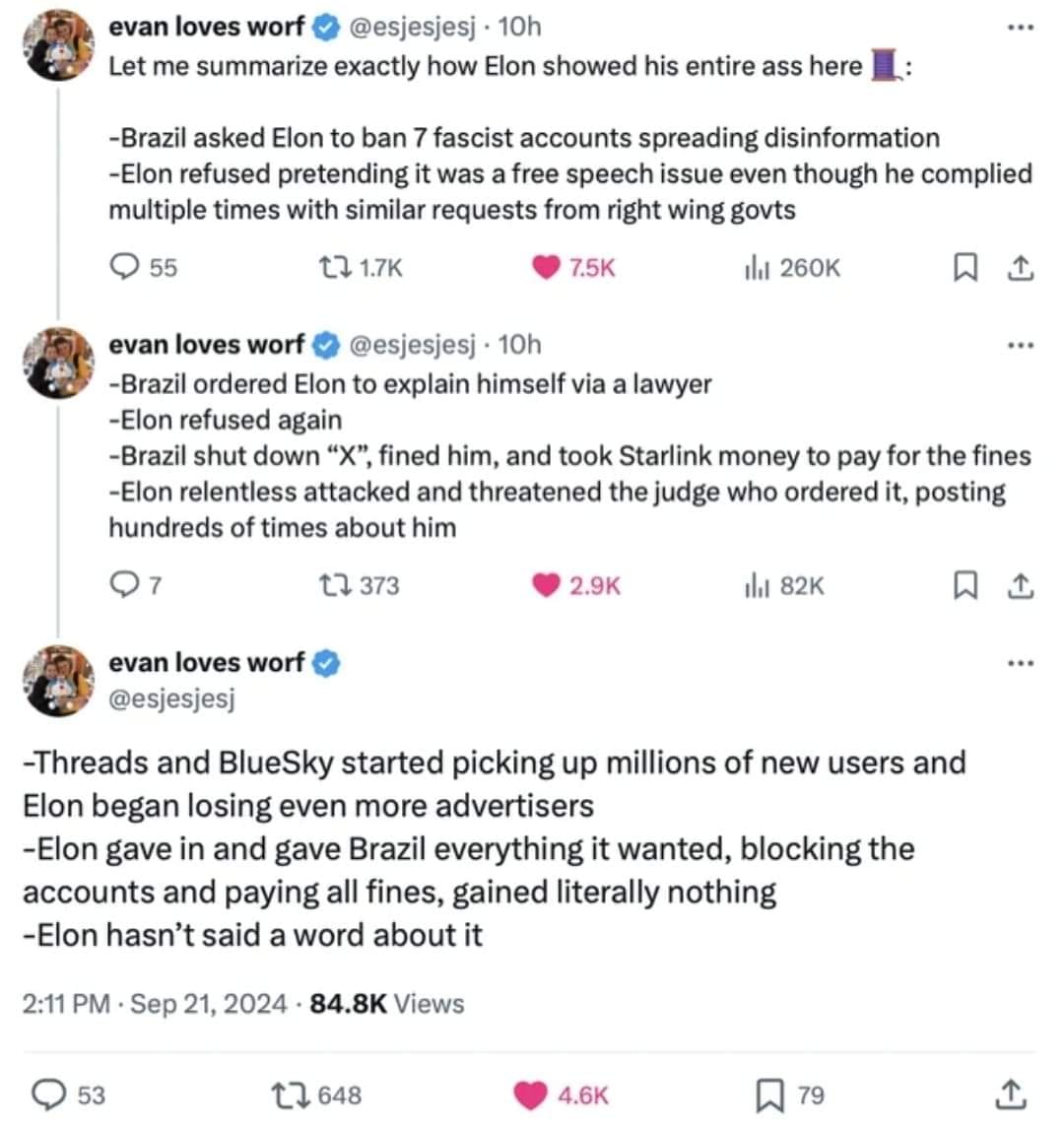Like the first tweet with 7.5K likes
This screenshot has width=1064, height=1128.
[546, 267]
